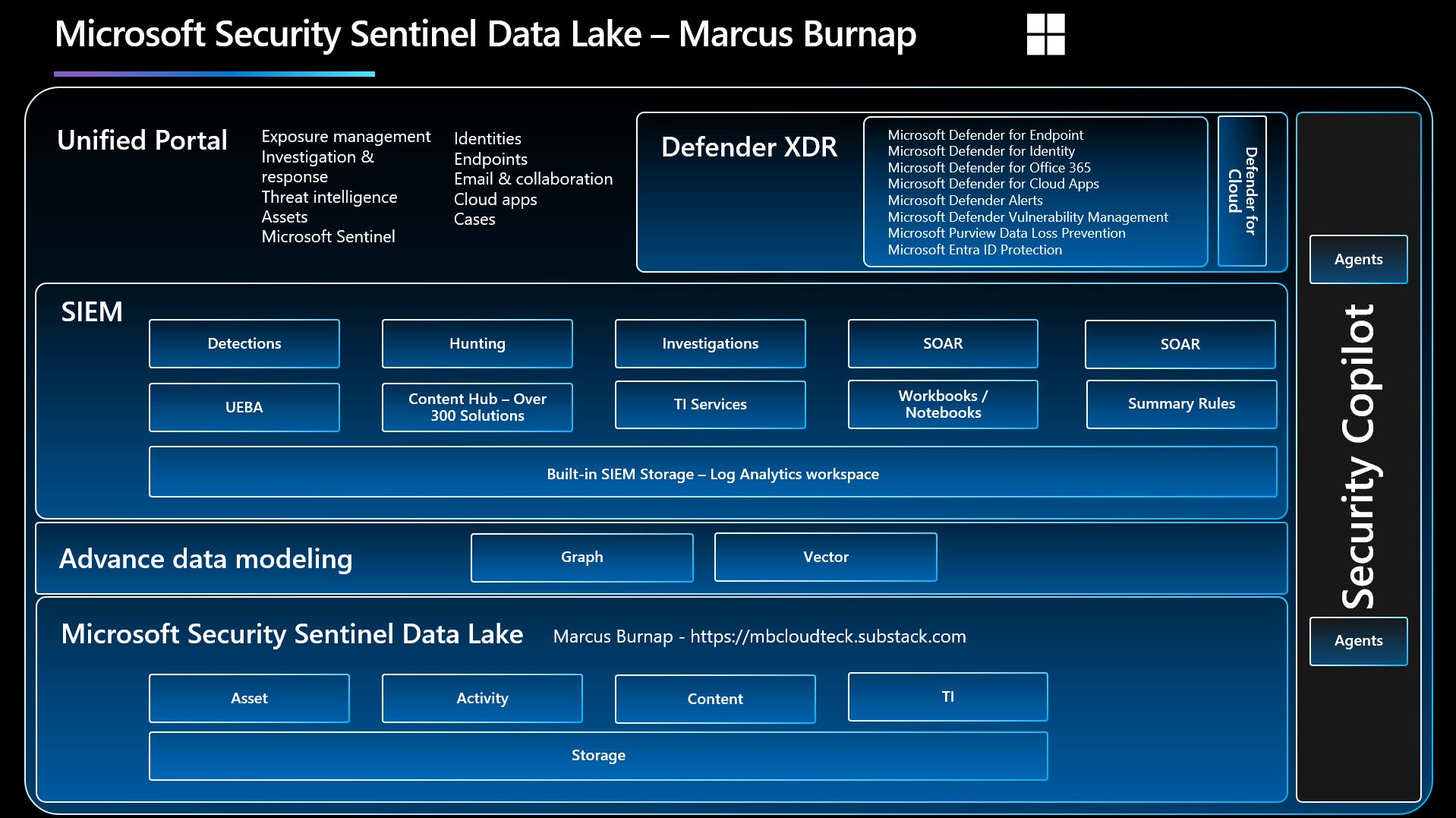Click Microsoft Defender for Office 365
The width and height of the screenshot is (1456, 818).
[989, 168]
